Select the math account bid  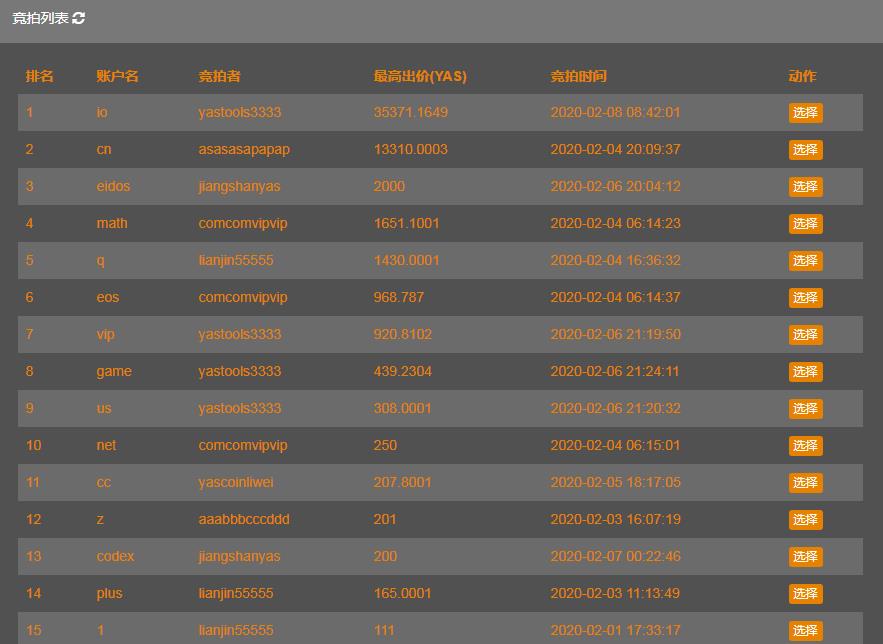tap(805, 223)
